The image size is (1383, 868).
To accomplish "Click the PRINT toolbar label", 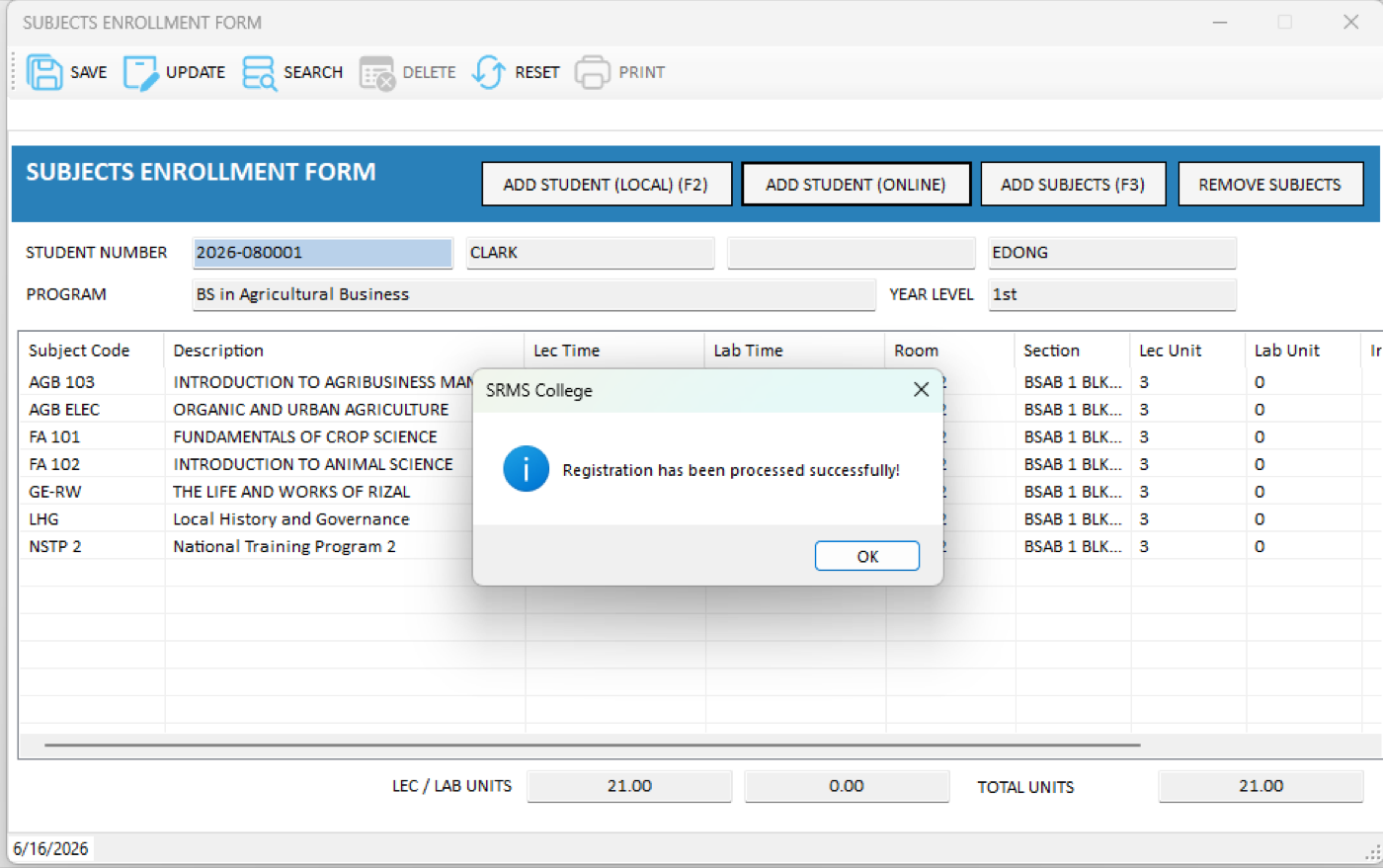I will click(x=642, y=72).
